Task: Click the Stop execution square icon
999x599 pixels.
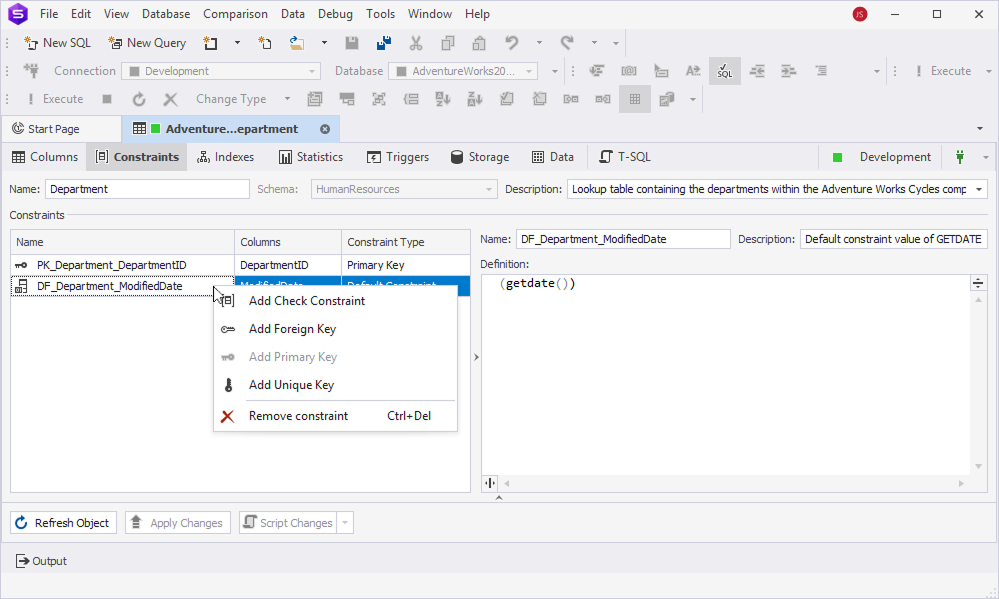Action: point(107,99)
